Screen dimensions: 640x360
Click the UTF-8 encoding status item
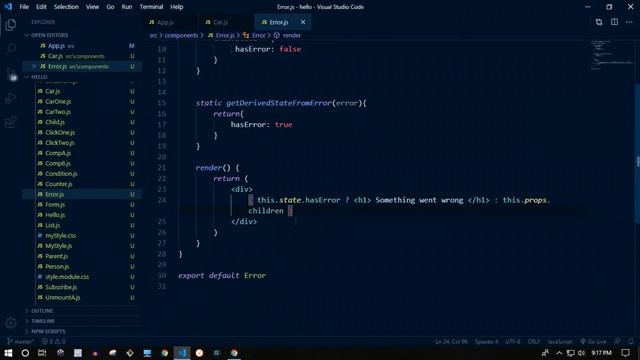tap(513, 341)
